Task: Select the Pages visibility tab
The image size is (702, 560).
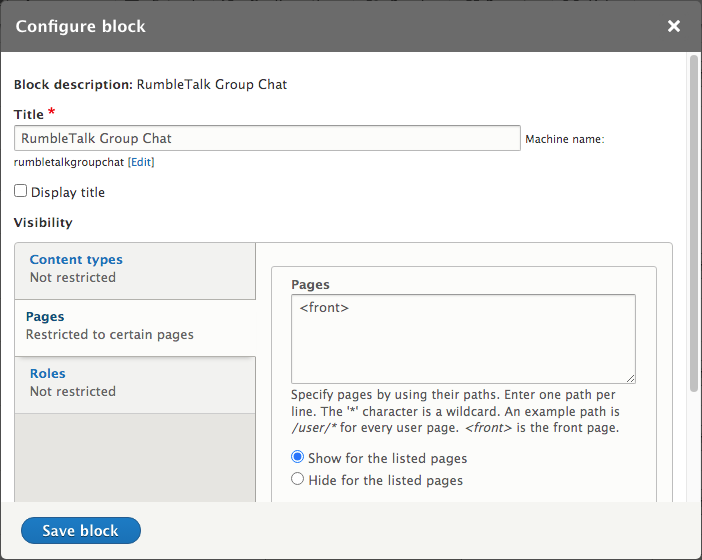Action: 45,317
